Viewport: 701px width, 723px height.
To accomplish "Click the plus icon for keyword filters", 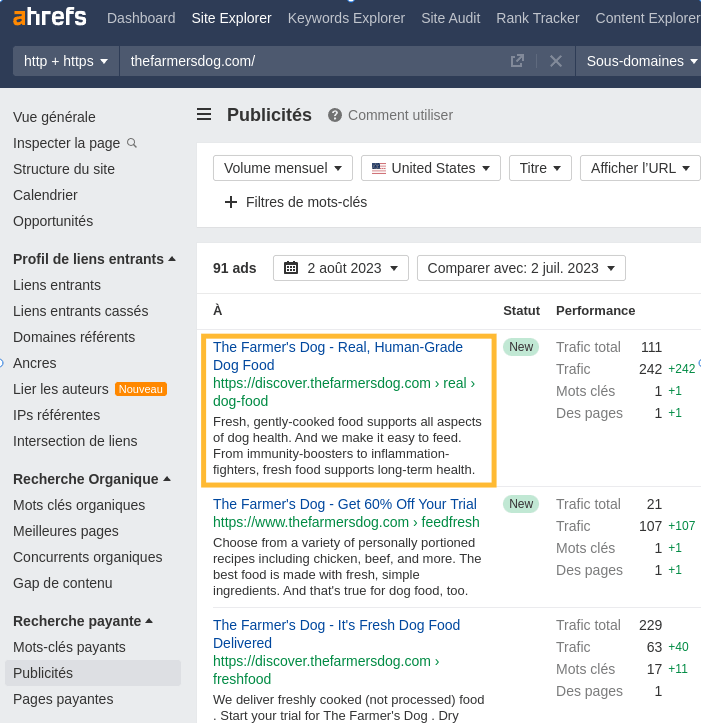I will pyautogui.click(x=231, y=202).
